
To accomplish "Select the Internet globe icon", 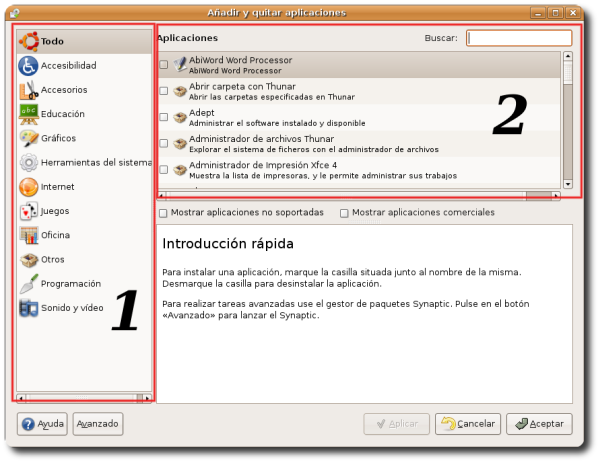I will [x=28, y=187].
